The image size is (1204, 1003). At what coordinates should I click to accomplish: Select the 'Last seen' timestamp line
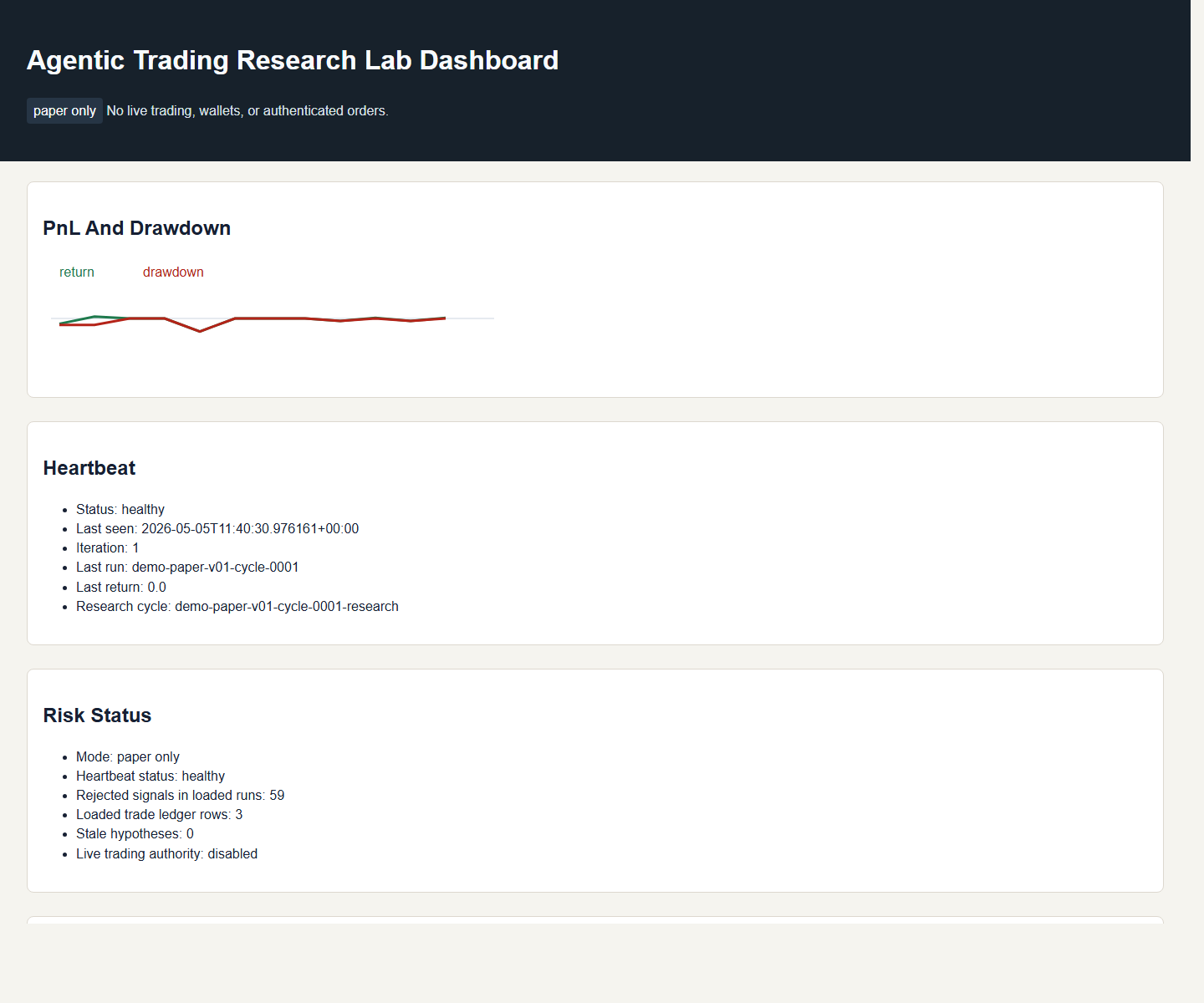tap(217, 528)
